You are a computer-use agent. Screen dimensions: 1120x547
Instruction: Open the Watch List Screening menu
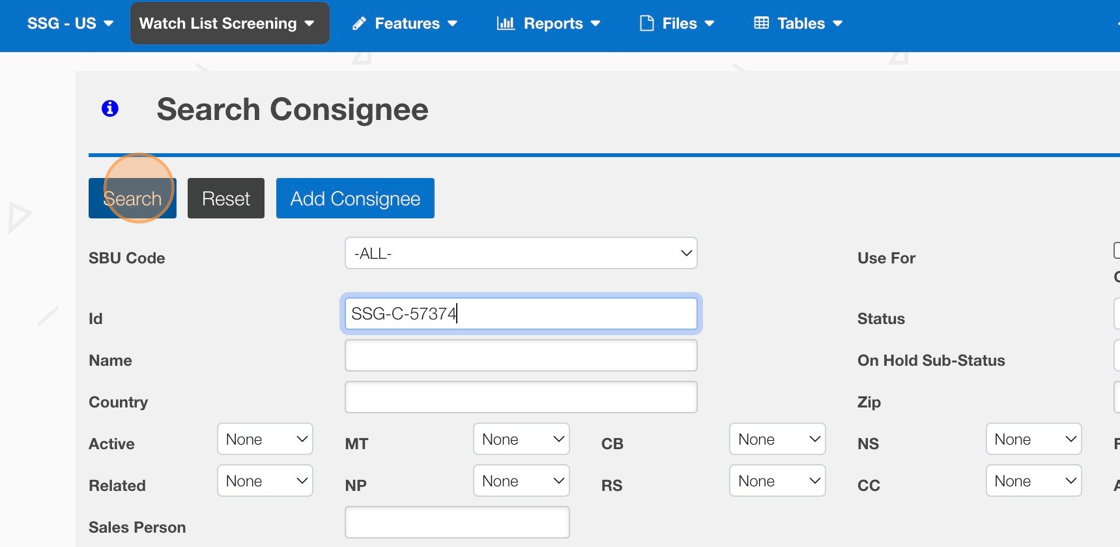228,23
